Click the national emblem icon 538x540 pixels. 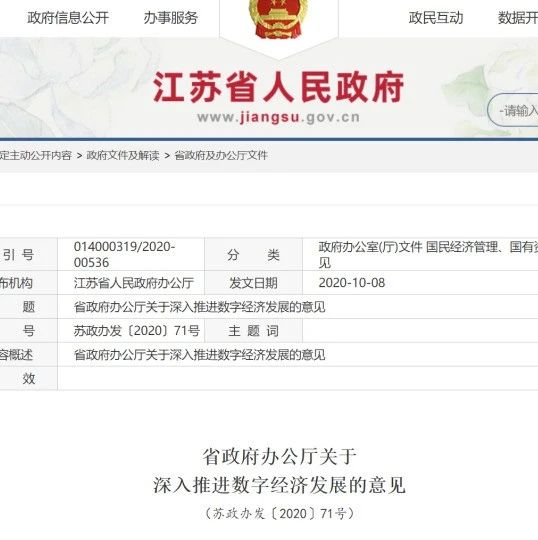point(279,18)
